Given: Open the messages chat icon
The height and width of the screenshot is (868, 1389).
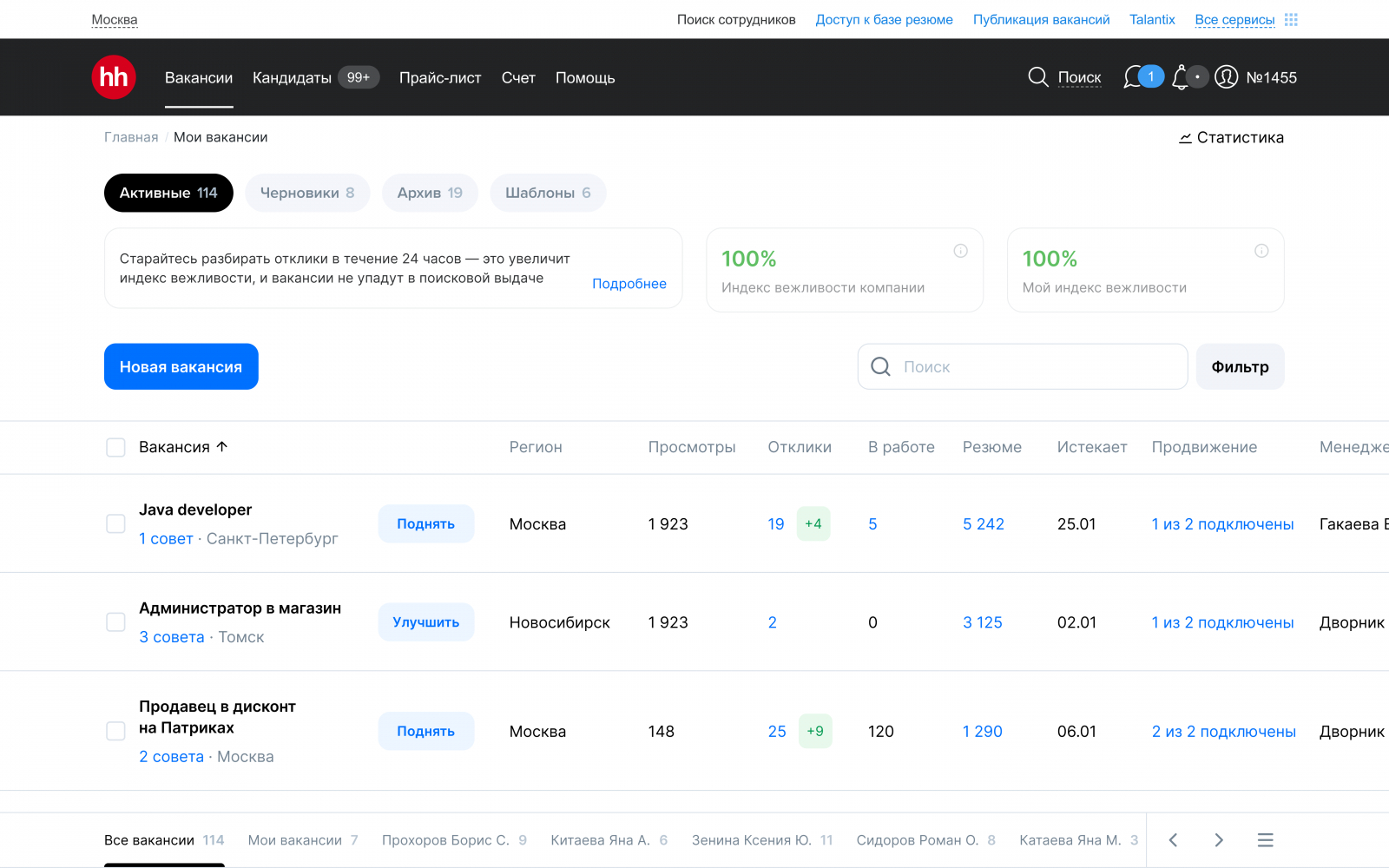Looking at the screenshot, I should [1133, 77].
